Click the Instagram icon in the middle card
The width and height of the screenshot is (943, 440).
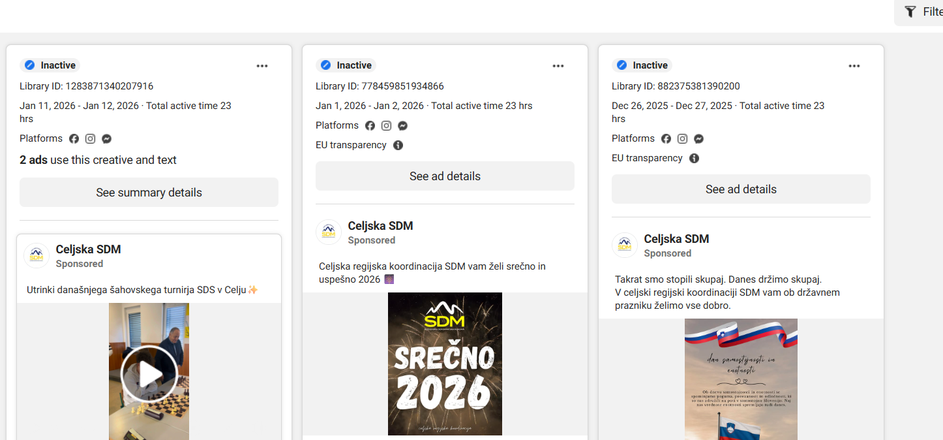(x=386, y=126)
